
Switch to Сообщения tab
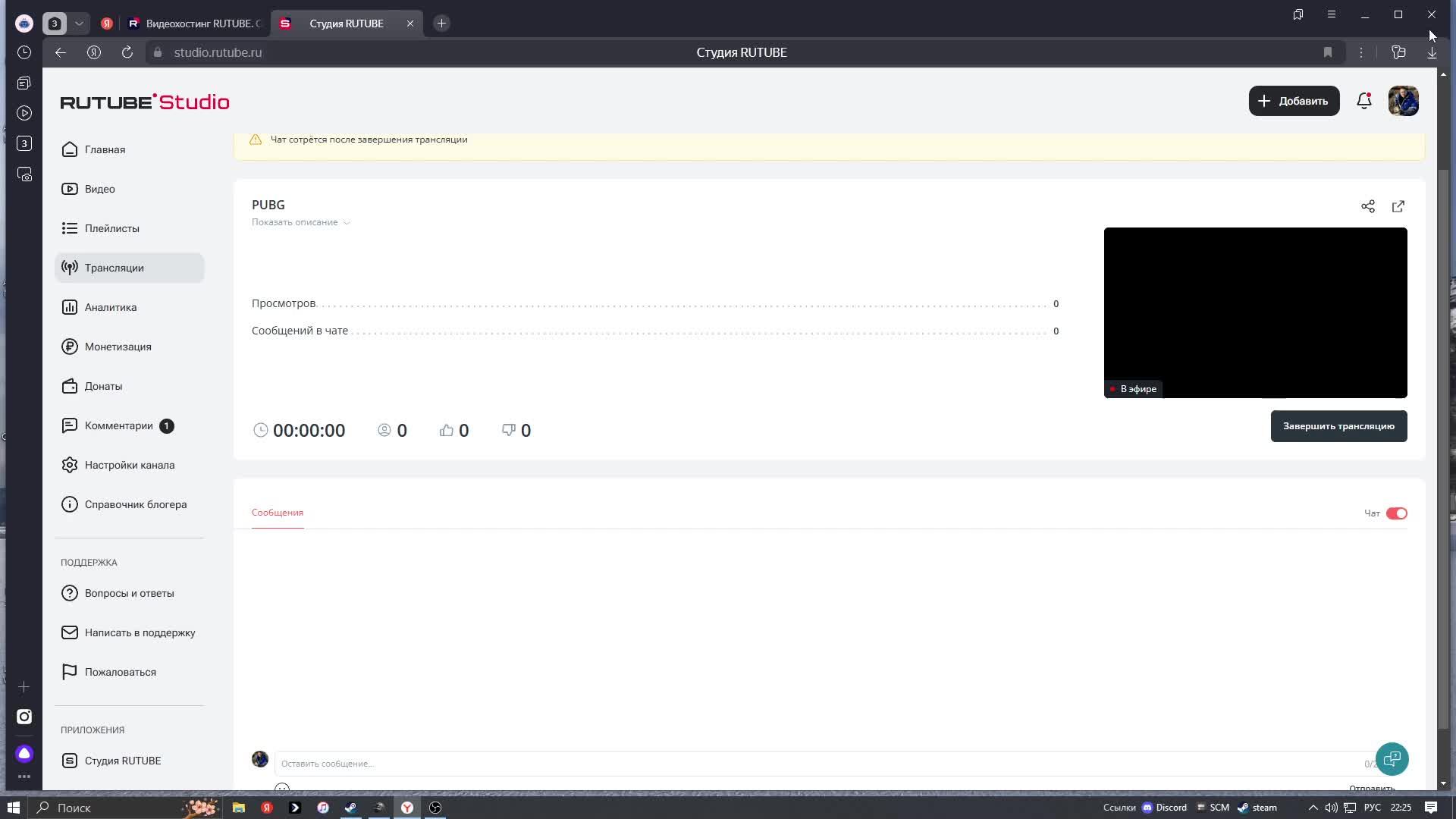pyautogui.click(x=277, y=513)
